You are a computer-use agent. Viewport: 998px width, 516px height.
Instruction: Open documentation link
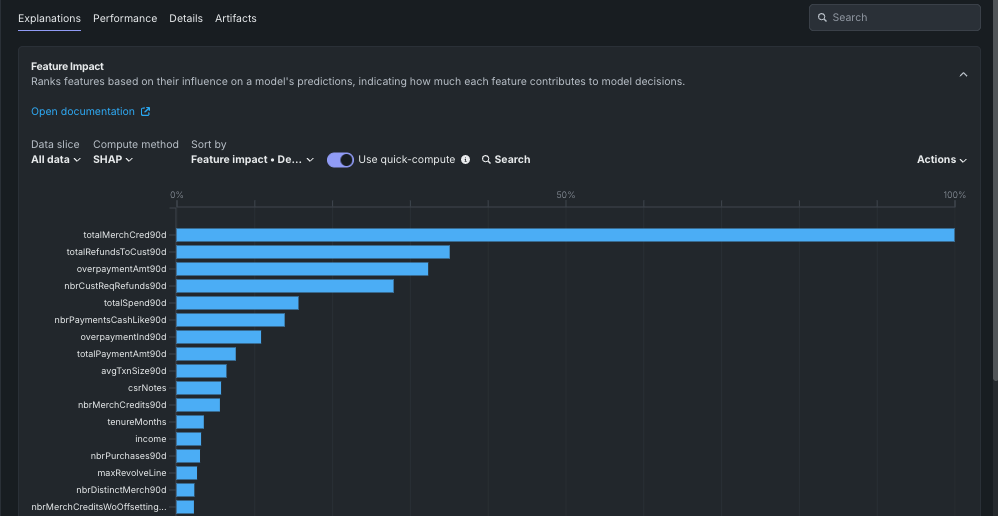pyautogui.click(x=82, y=112)
